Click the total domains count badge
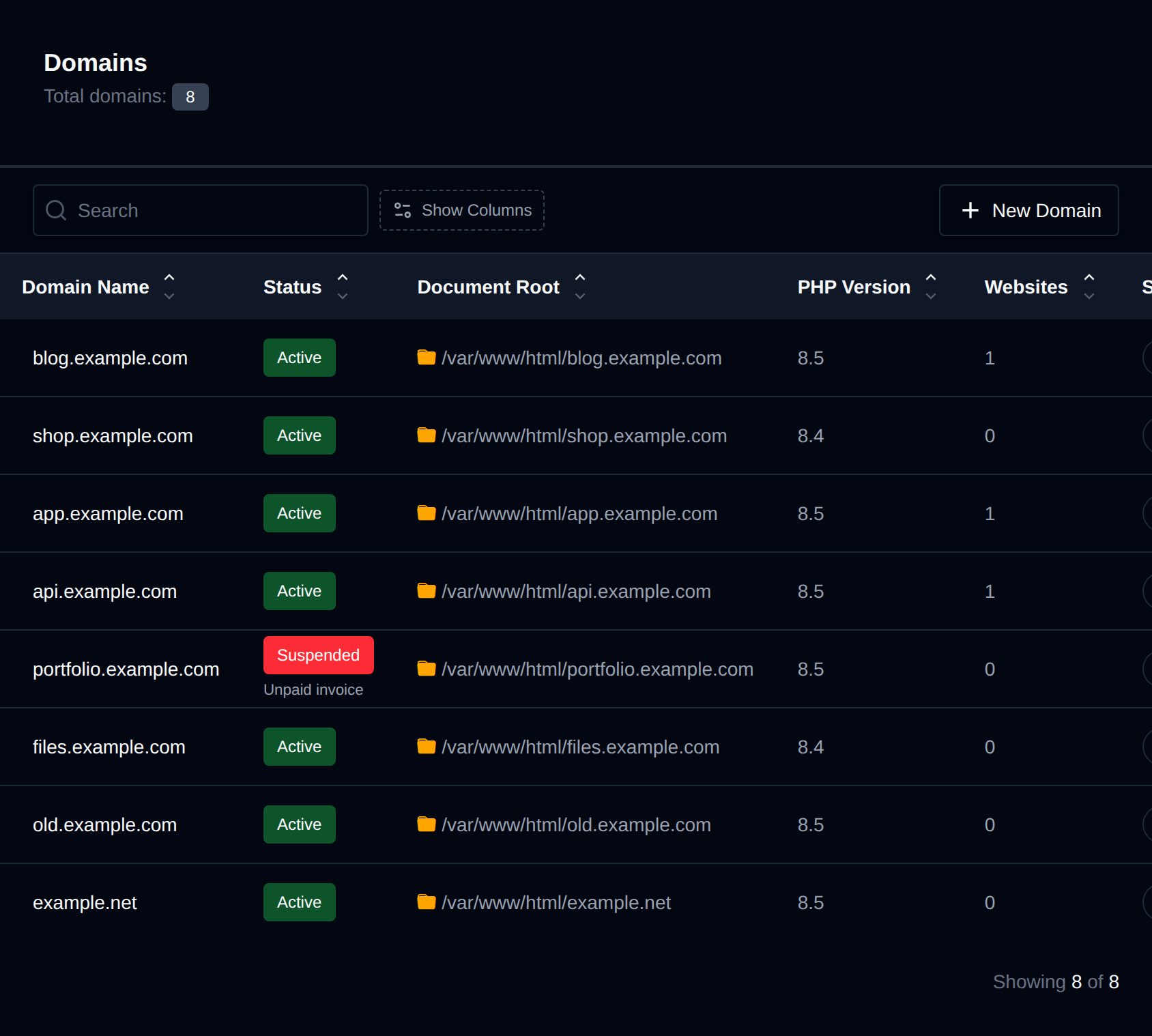Screen dimensions: 1152x1036 point(190,97)
